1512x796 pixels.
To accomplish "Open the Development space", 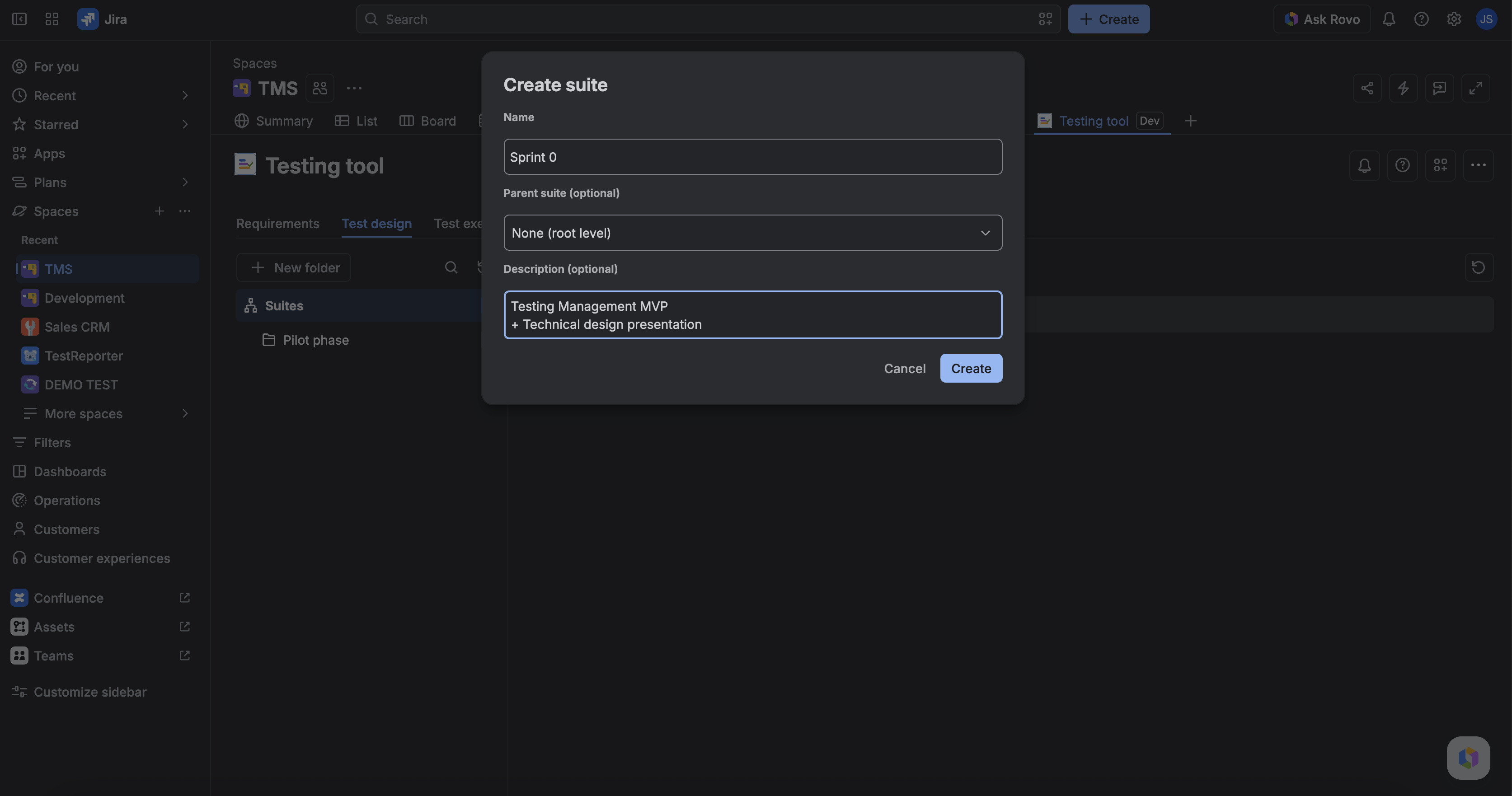I will 108,298.
